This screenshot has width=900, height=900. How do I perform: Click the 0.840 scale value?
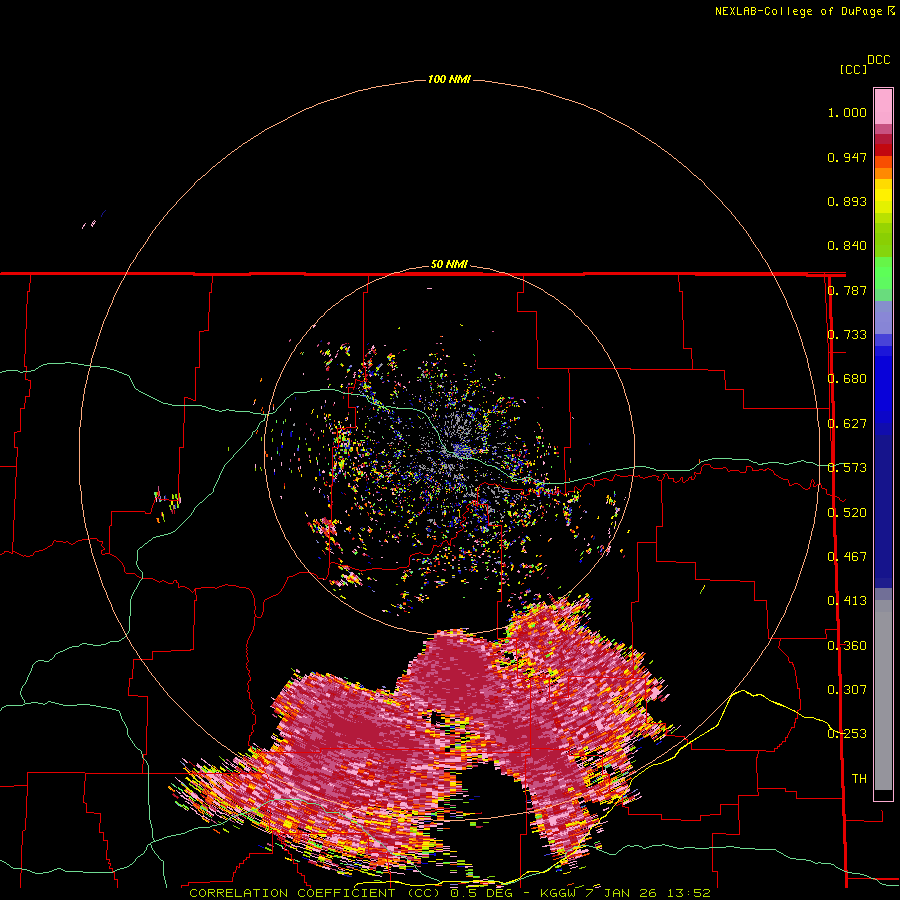pyautogui.click(x=847, y=246)
